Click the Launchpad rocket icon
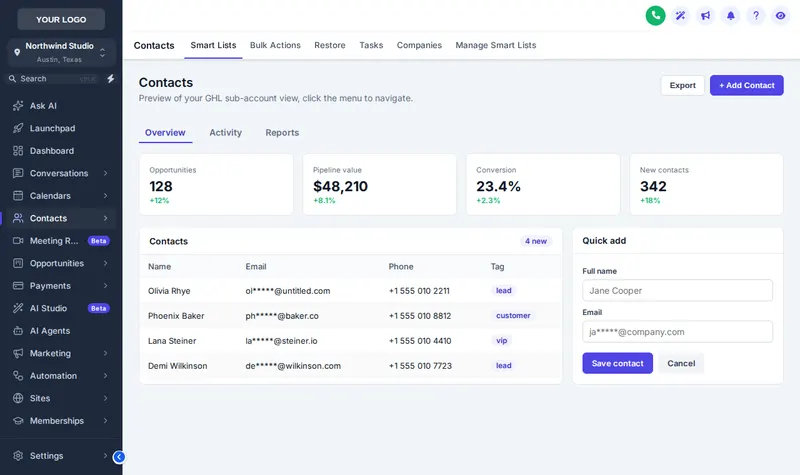Viewport: 800px width, 475px height. [18, 128]
